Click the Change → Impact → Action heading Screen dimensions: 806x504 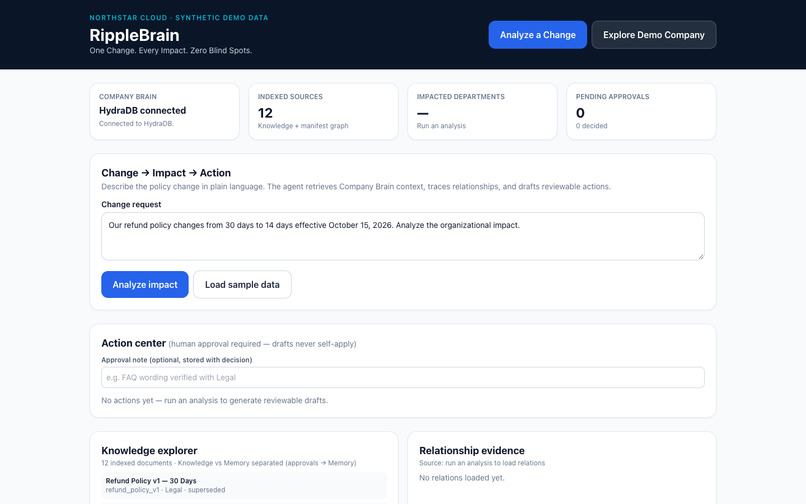[166, 173]
